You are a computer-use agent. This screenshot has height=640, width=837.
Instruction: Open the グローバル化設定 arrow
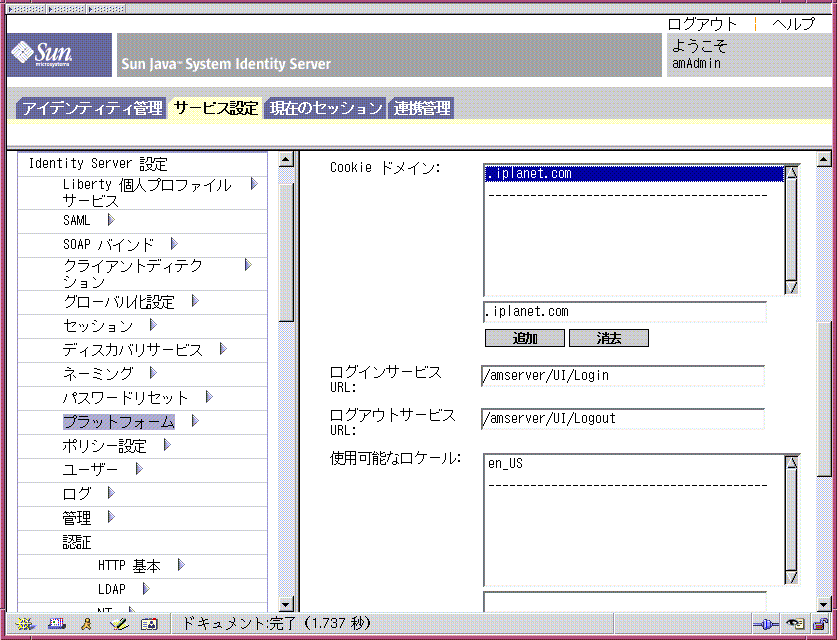pyautogui.click(x=195, y=301)
